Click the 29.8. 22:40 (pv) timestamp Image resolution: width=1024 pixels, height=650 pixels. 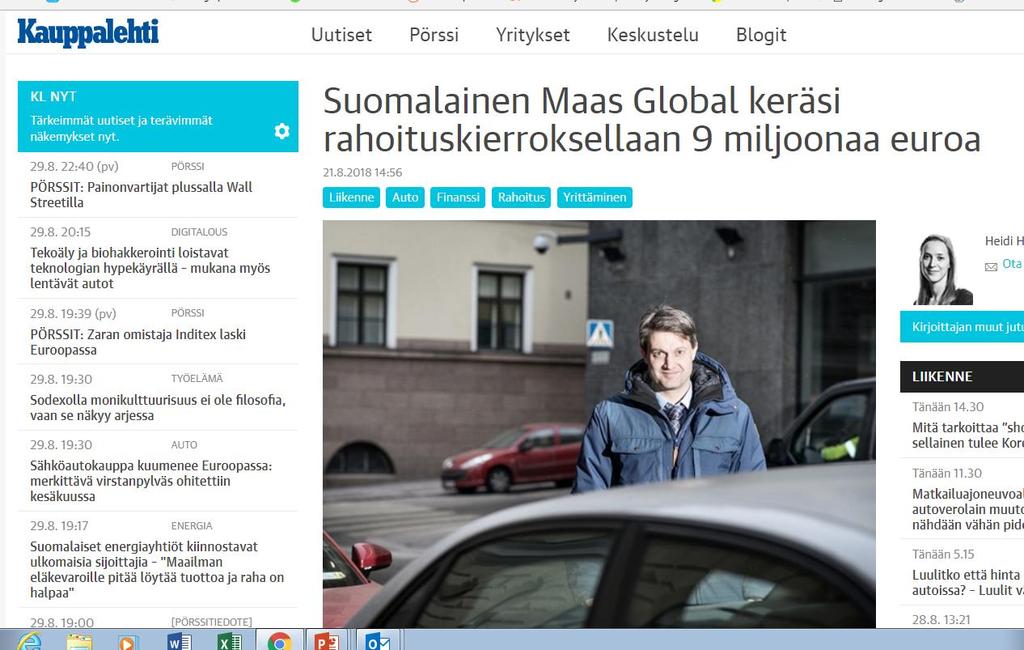point(74,167)
